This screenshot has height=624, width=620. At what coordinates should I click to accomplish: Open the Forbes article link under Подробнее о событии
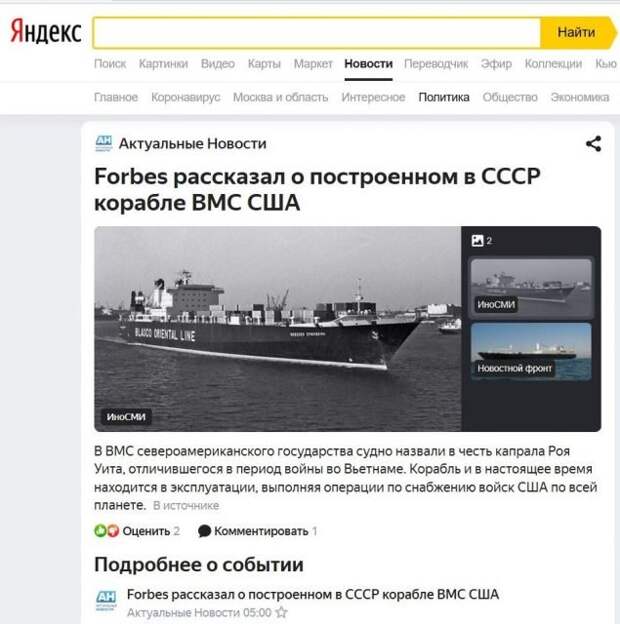tap(312, 594)
